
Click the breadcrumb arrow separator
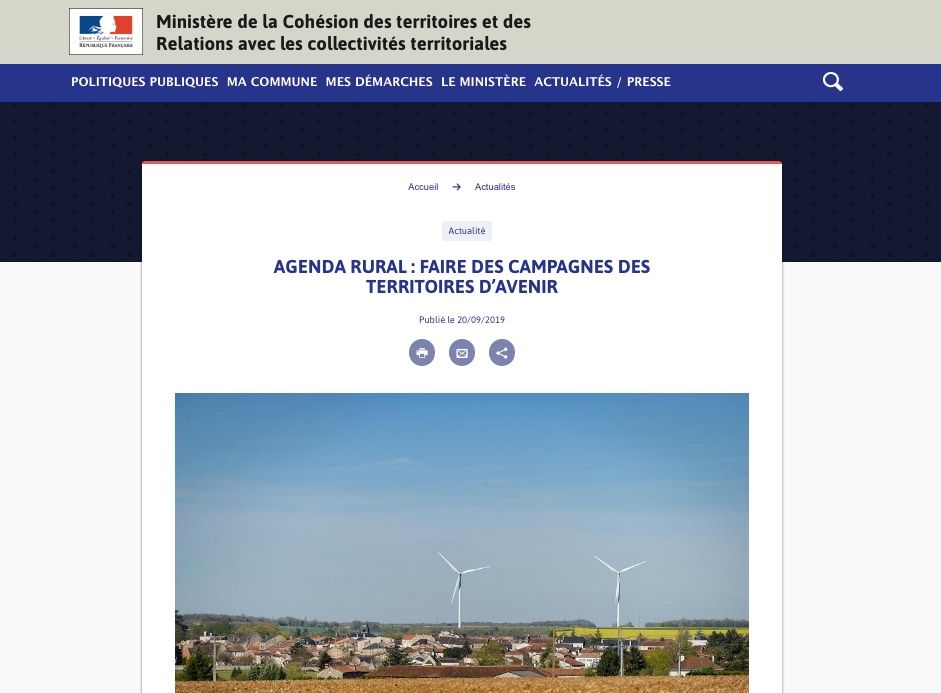click(x=457, y=187)
